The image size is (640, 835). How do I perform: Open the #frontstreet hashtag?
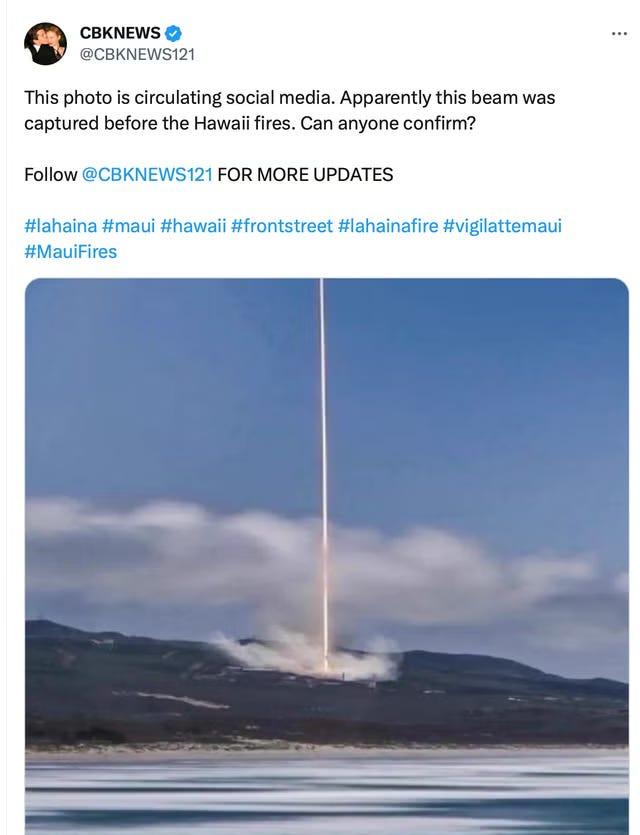point(282,226)
